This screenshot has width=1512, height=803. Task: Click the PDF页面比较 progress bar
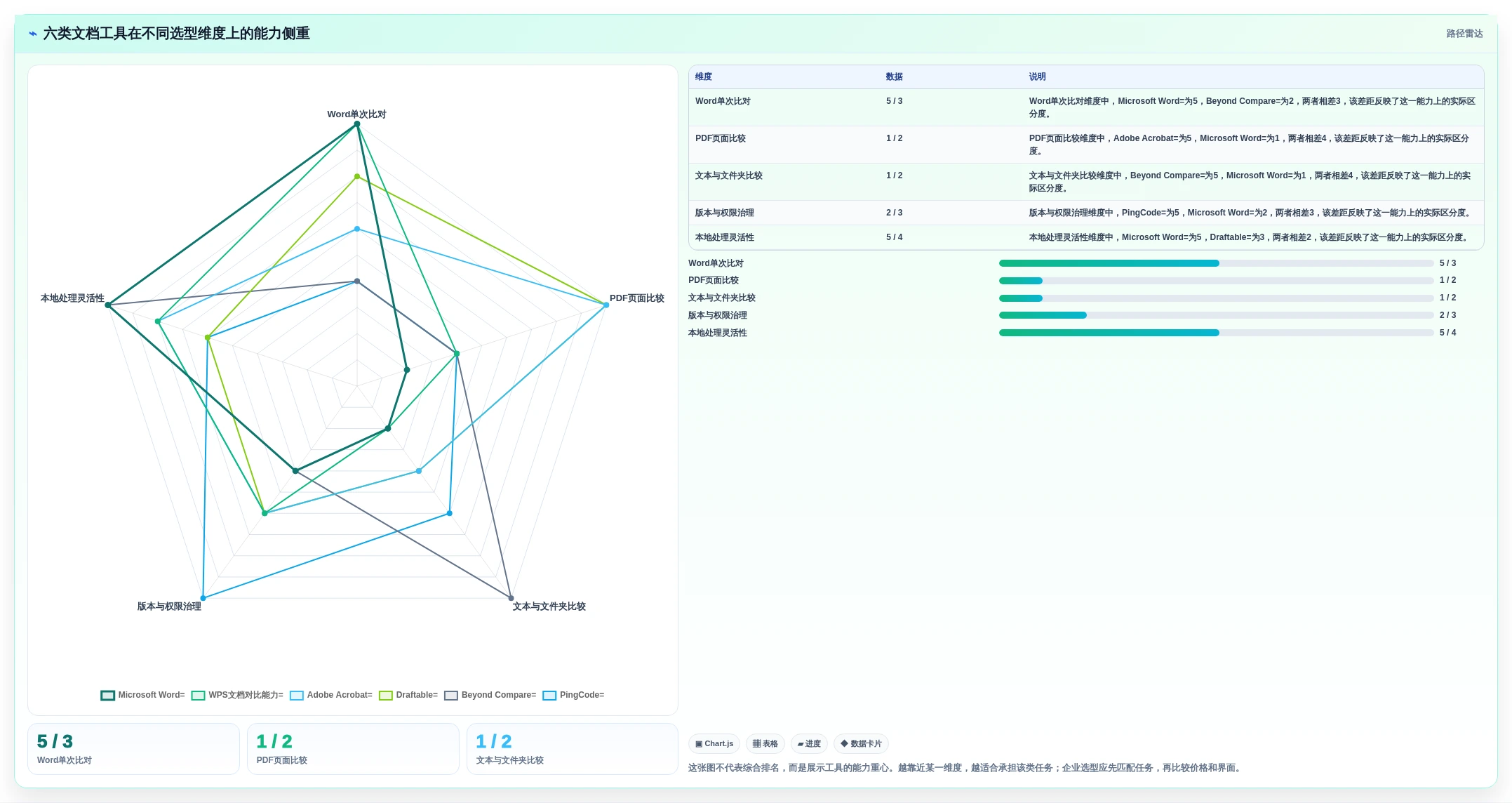[x=1216, y=281]
